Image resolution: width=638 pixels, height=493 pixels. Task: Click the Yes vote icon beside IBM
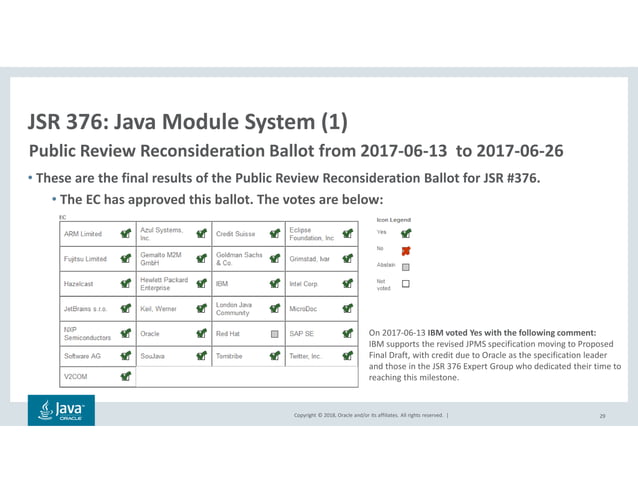click(275, 283)
